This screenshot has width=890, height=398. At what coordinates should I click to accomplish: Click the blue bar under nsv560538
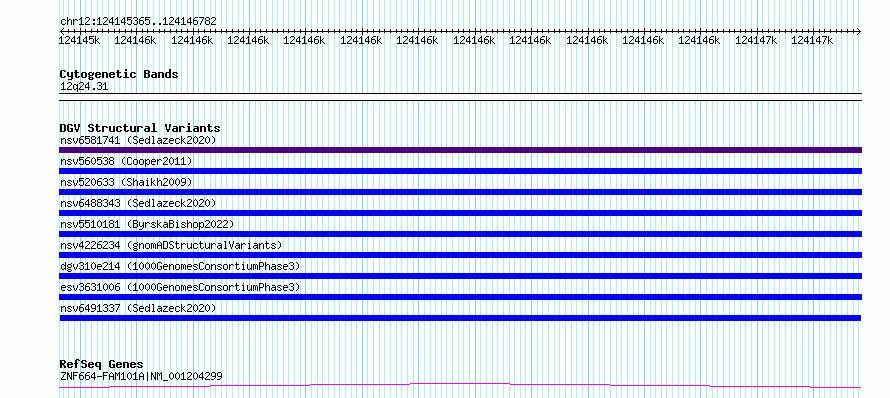pyautogui.click(x=460, y=171)
